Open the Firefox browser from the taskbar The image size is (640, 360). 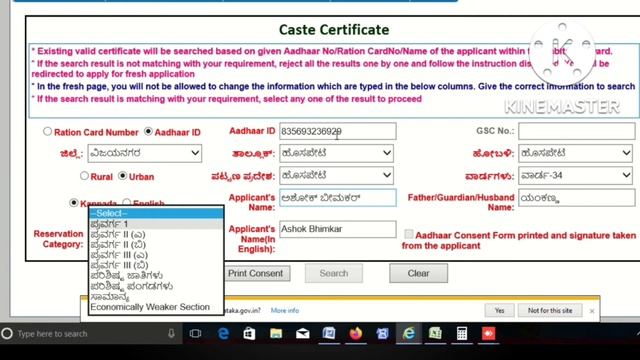pyautogui.click(x=356, y=333)
